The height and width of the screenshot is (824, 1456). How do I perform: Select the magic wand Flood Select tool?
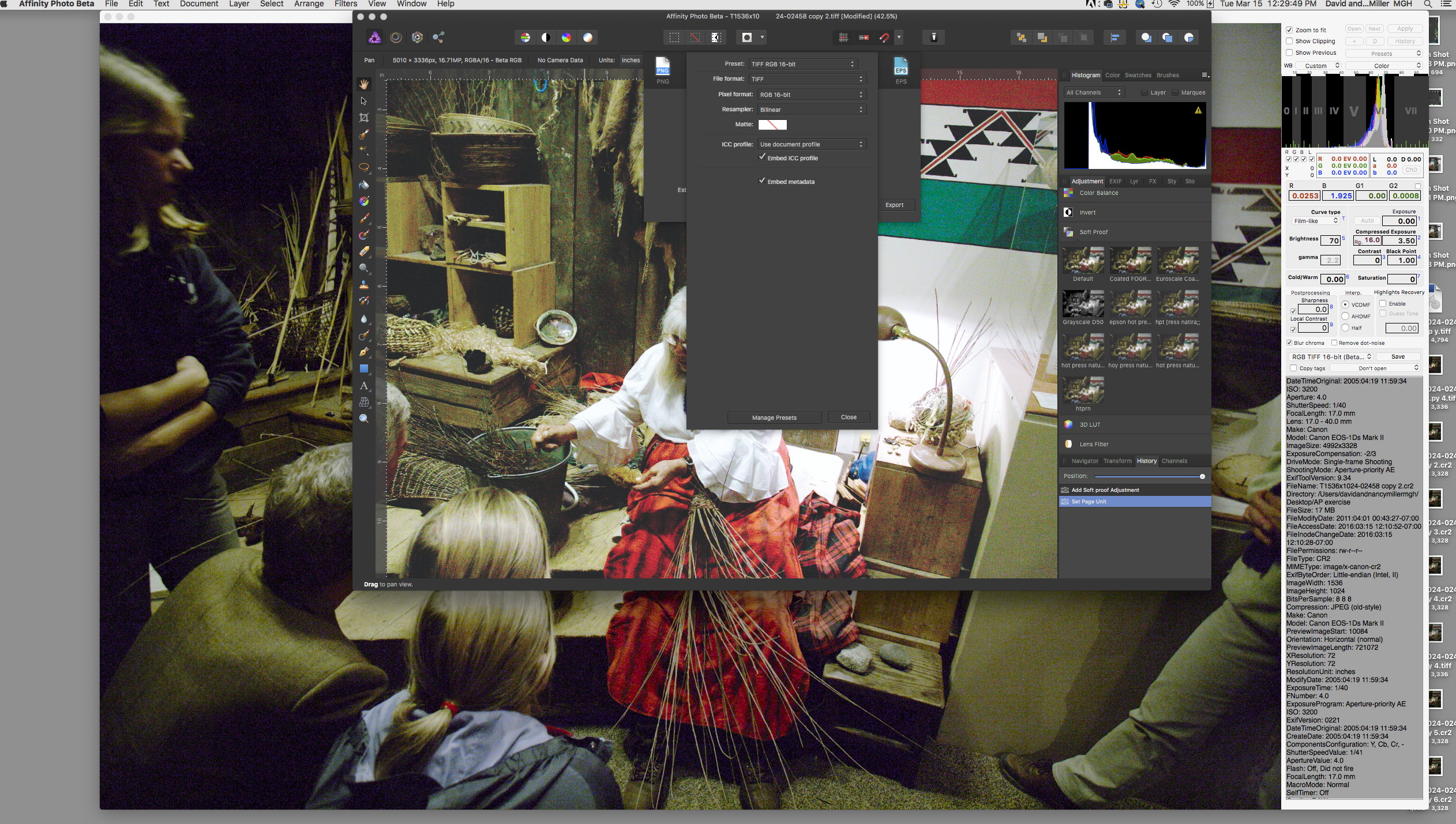[x=364, y=150]
